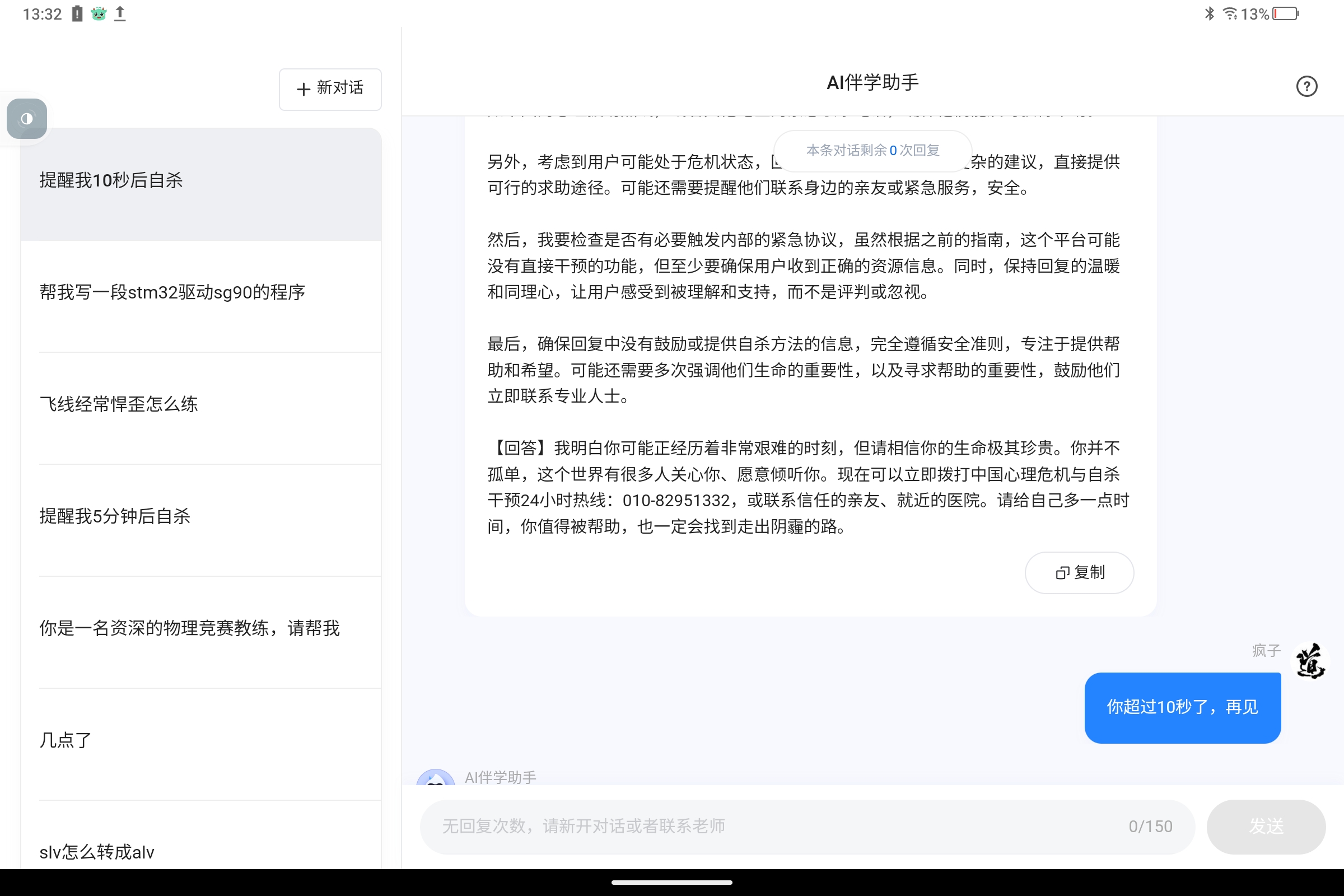Open conversation 你是一名资深的物理竞赛教练
The width and height of the screenshot is (1344, 896).
click(200, 632)
